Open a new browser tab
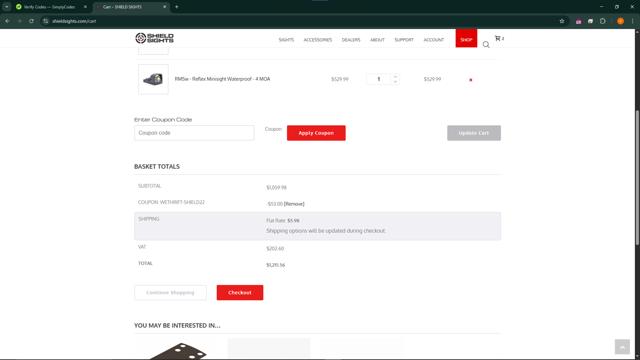 [176, 7]
